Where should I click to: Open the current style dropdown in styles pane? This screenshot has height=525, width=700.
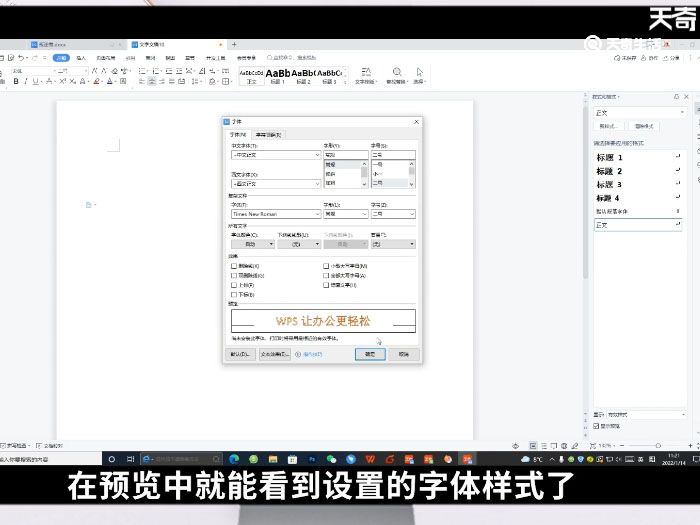pos(639,112)
